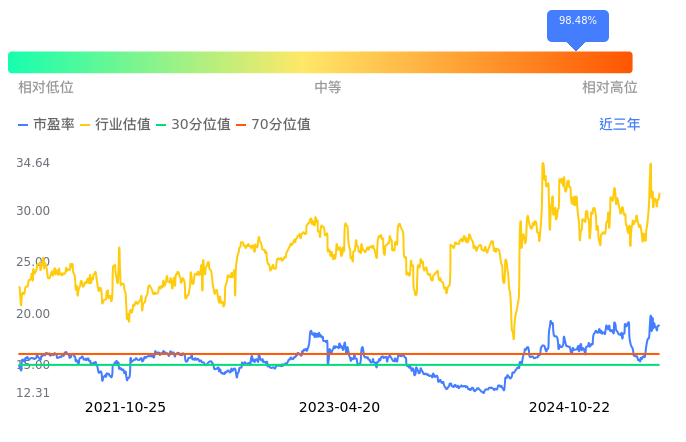Hide the 30分位值 legend series
Image resolution: width=686 pixels, height=442 pixels.
point(192,125)
